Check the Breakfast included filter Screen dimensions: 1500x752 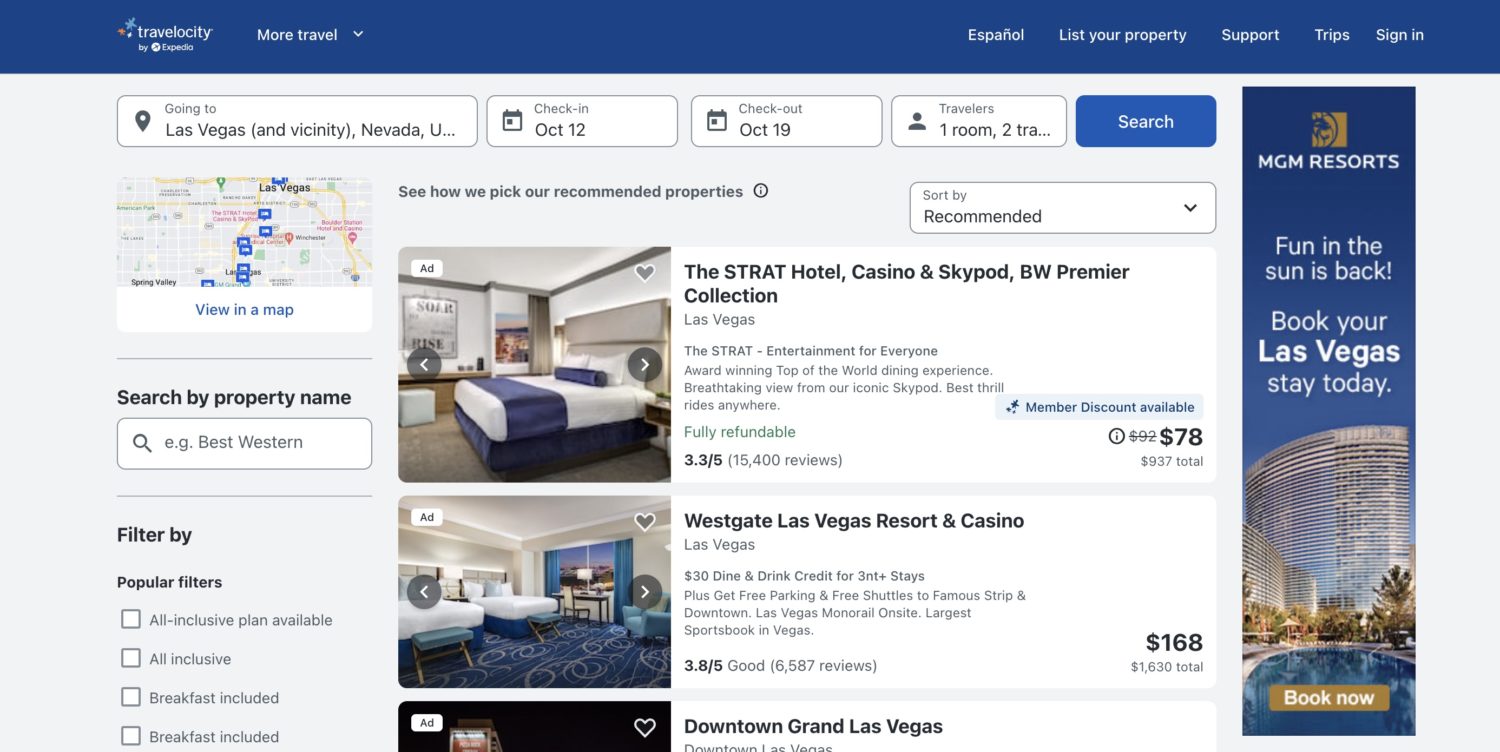[130, 697]
